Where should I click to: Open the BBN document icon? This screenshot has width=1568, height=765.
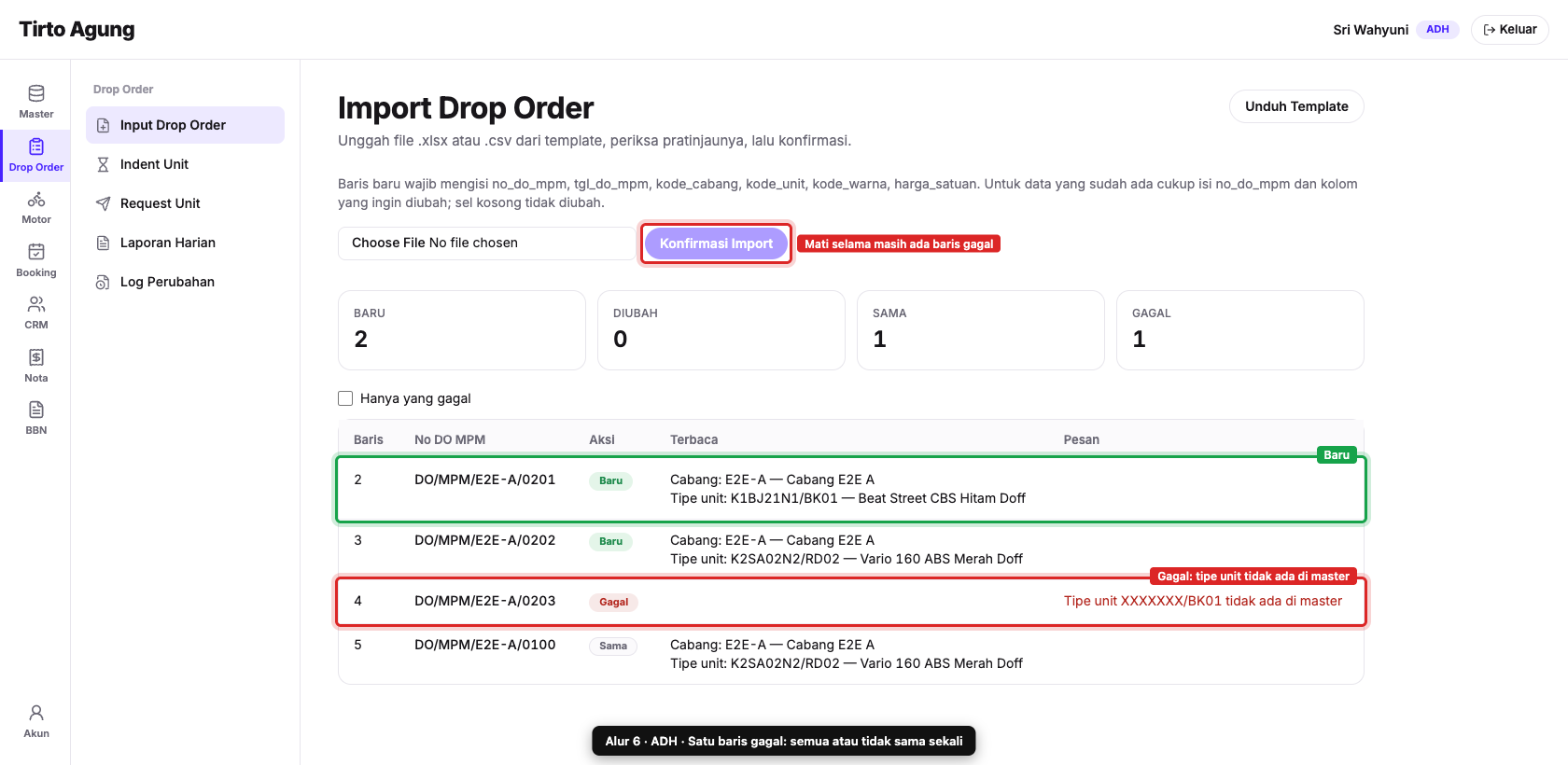point(35,418)
